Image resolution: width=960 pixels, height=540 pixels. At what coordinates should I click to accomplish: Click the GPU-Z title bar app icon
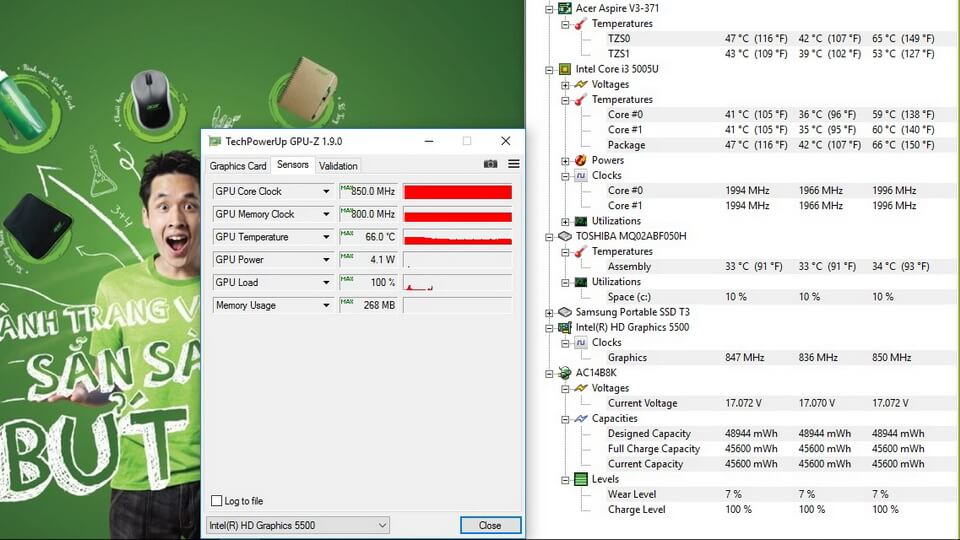point(214,141)
